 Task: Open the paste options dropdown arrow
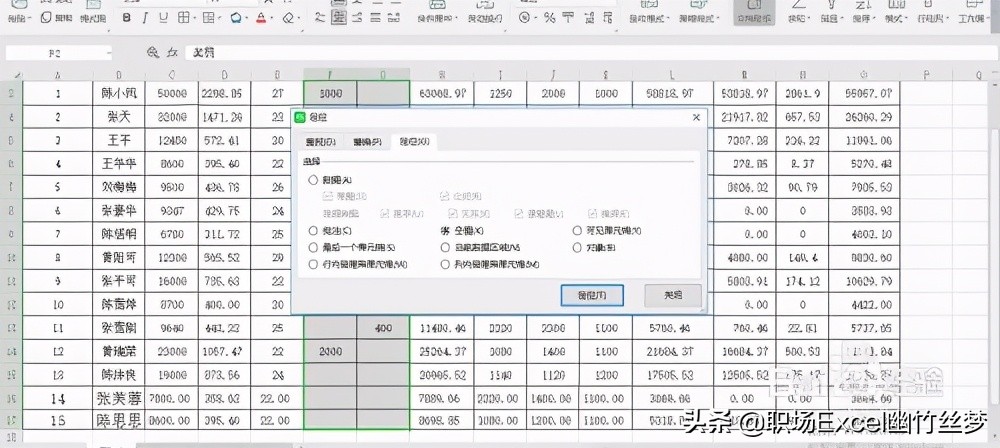[x=31, y=19]
